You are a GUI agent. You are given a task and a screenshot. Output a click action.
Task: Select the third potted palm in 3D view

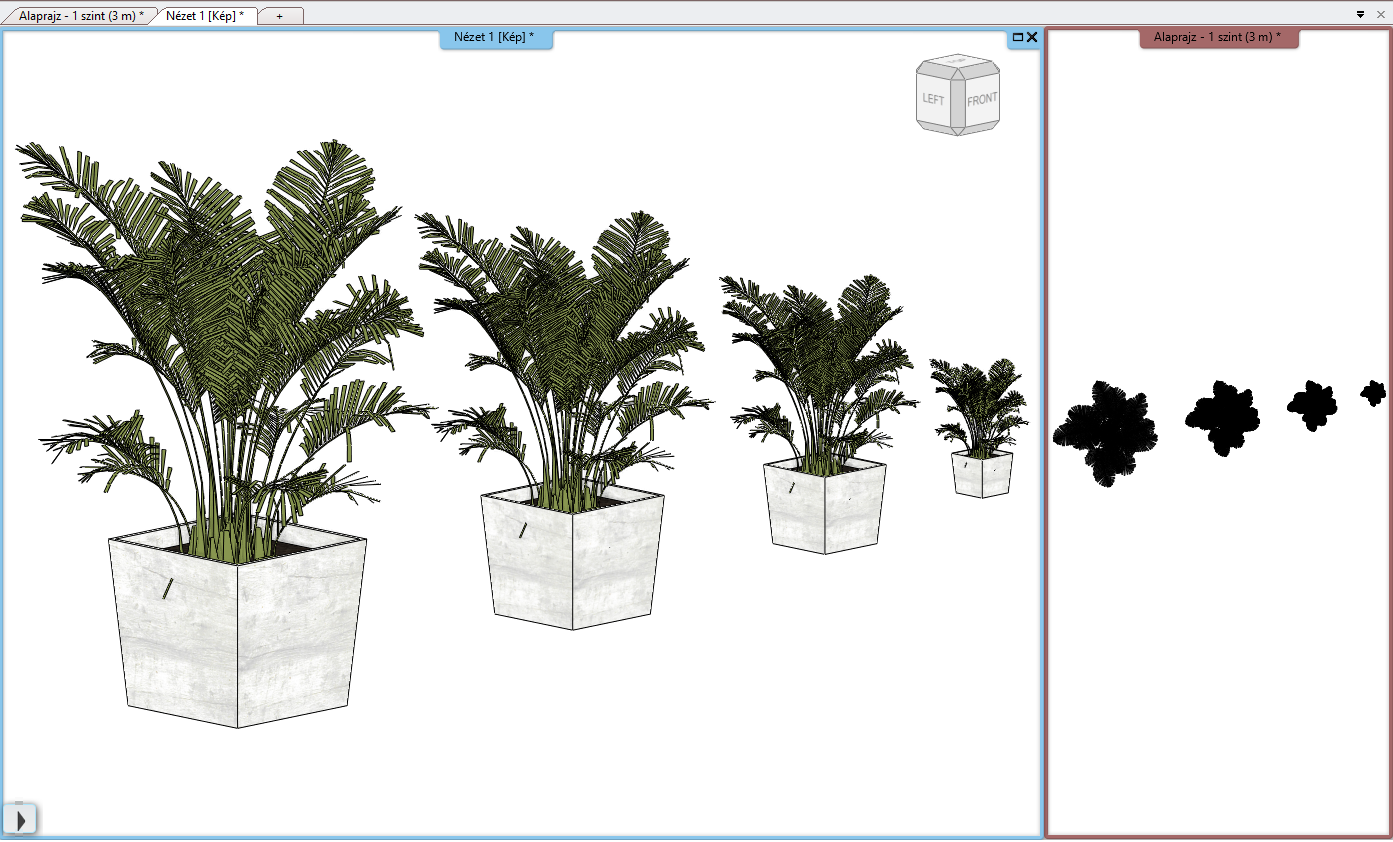pos(824,505)
